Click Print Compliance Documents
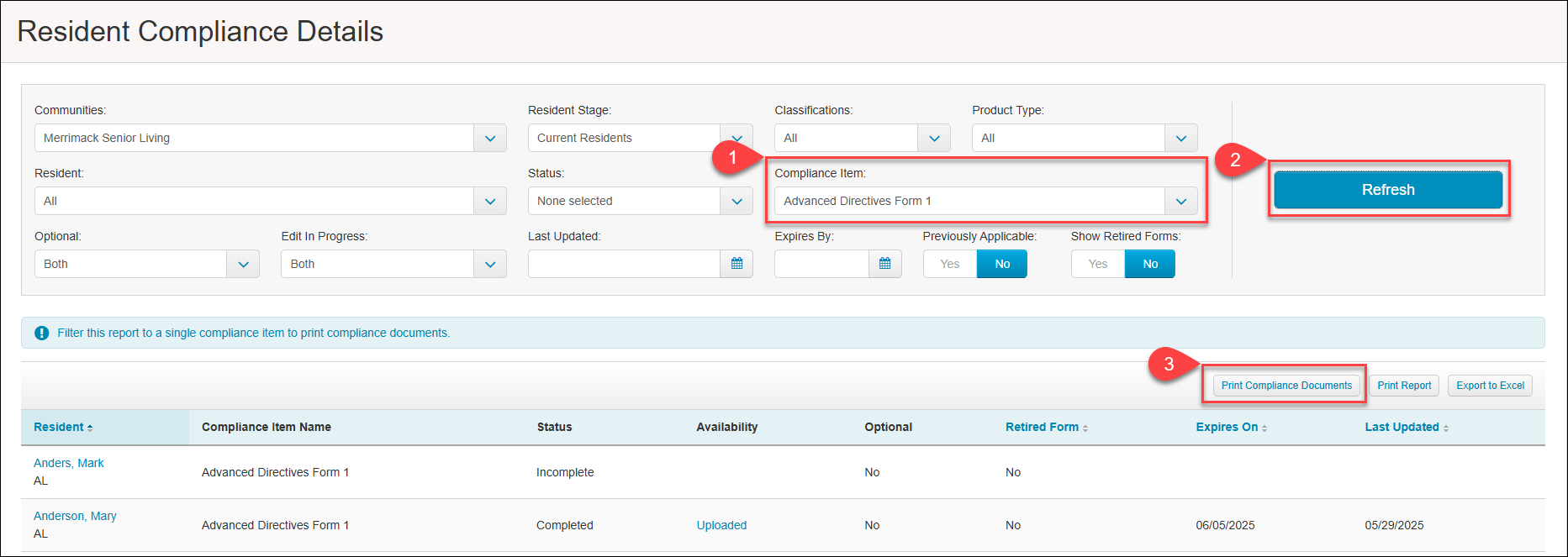Viewport: 1568px width, 557px height. tap(1286, 386)
